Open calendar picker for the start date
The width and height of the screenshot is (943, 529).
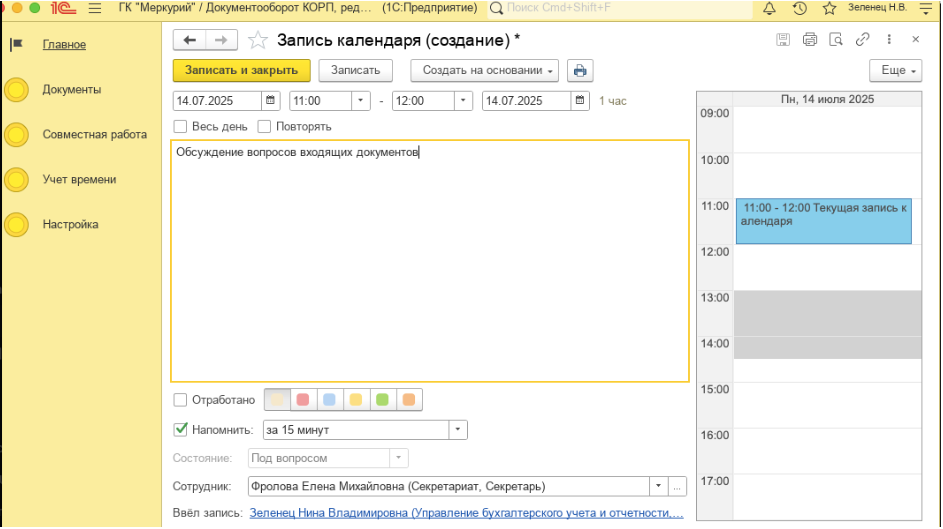pos(271,101)
